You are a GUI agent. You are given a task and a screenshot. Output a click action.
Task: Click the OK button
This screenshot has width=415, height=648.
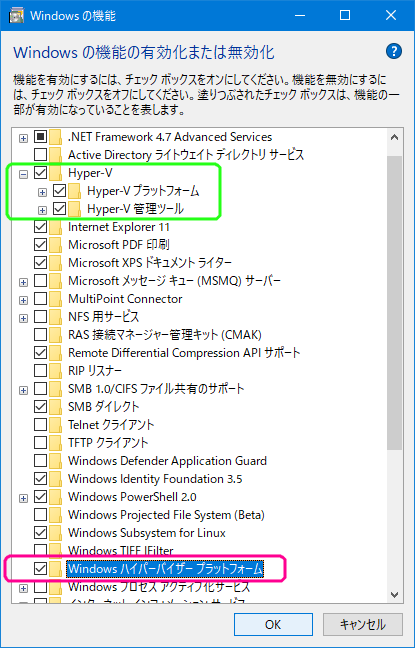273,624
